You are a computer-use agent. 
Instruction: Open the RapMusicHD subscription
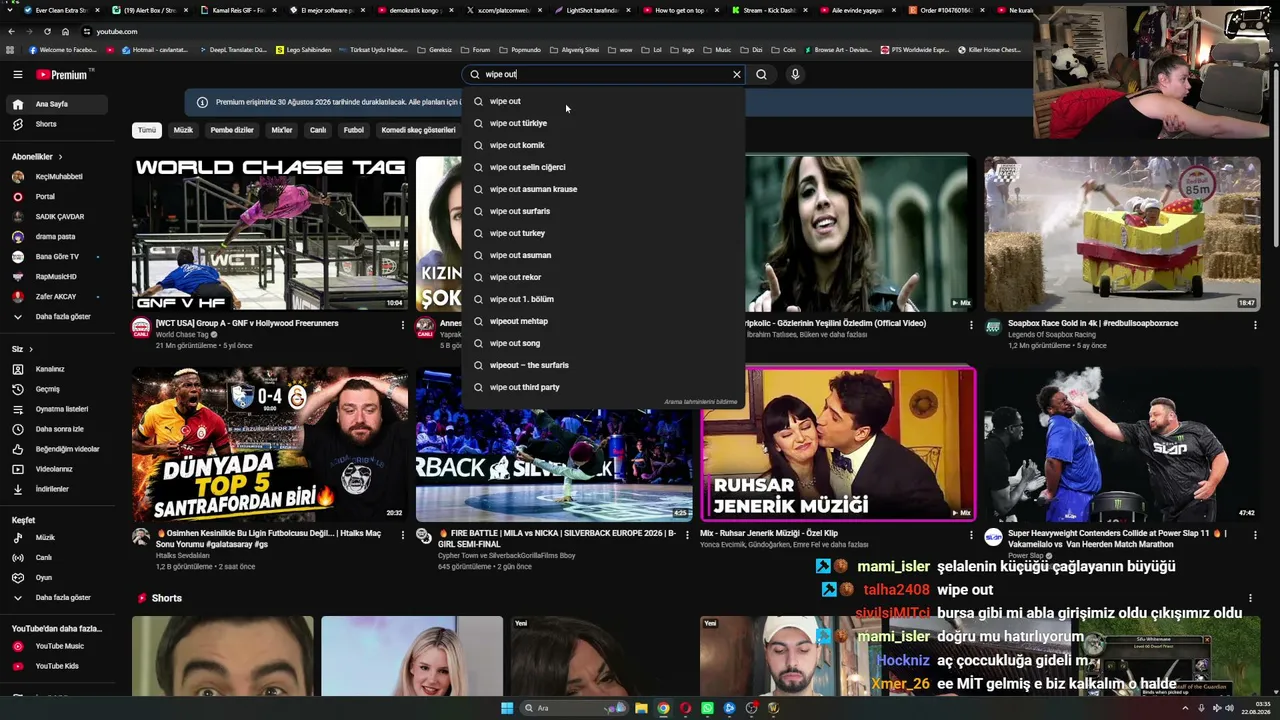[56, 277]
